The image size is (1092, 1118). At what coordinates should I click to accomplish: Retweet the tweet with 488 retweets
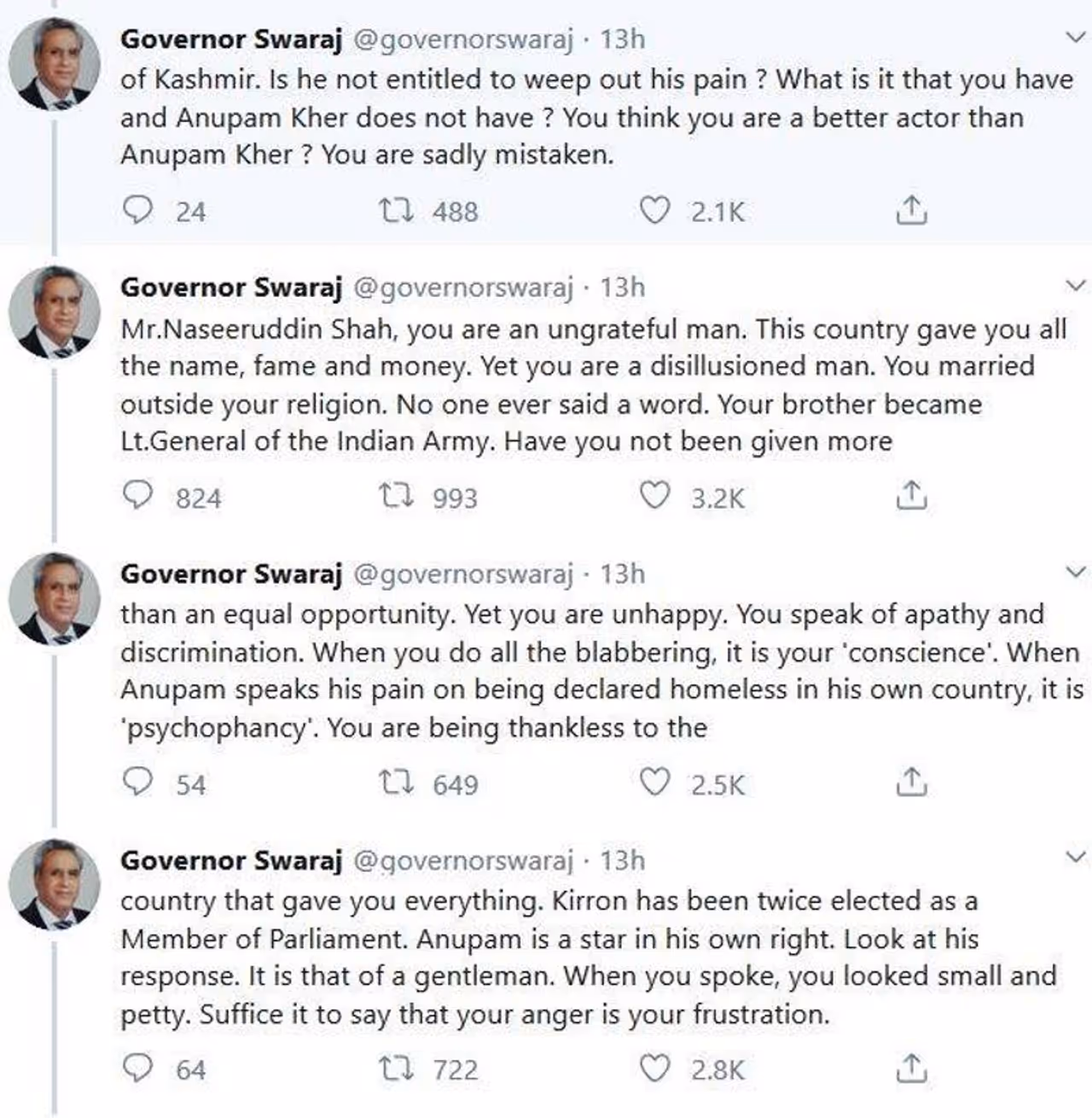397,210
